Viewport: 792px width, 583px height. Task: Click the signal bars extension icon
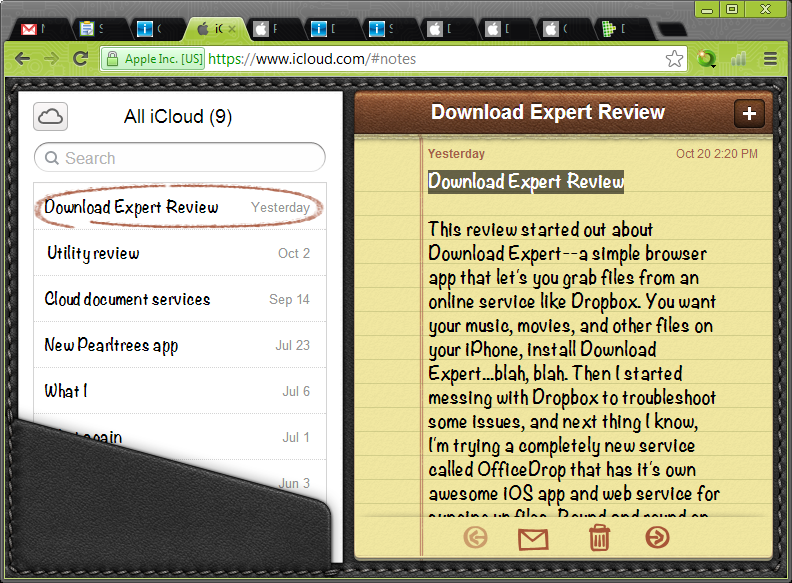(x=738, y=59)
